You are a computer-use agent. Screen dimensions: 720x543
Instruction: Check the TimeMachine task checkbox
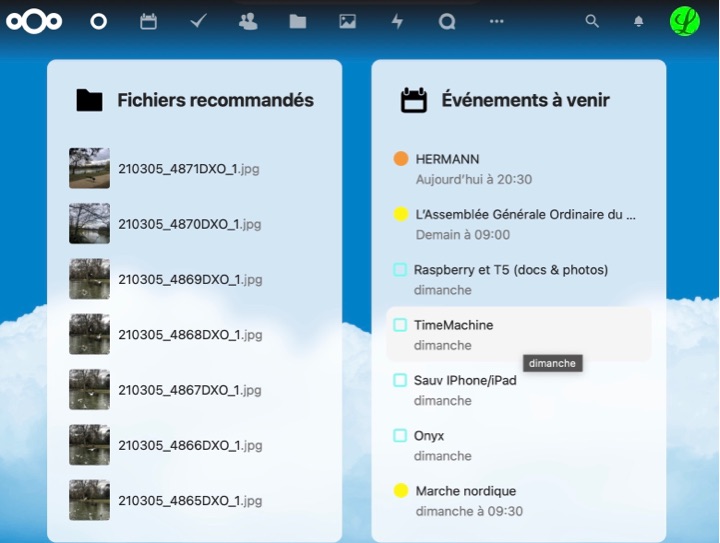pyautogui.click(x=400, y=325)
